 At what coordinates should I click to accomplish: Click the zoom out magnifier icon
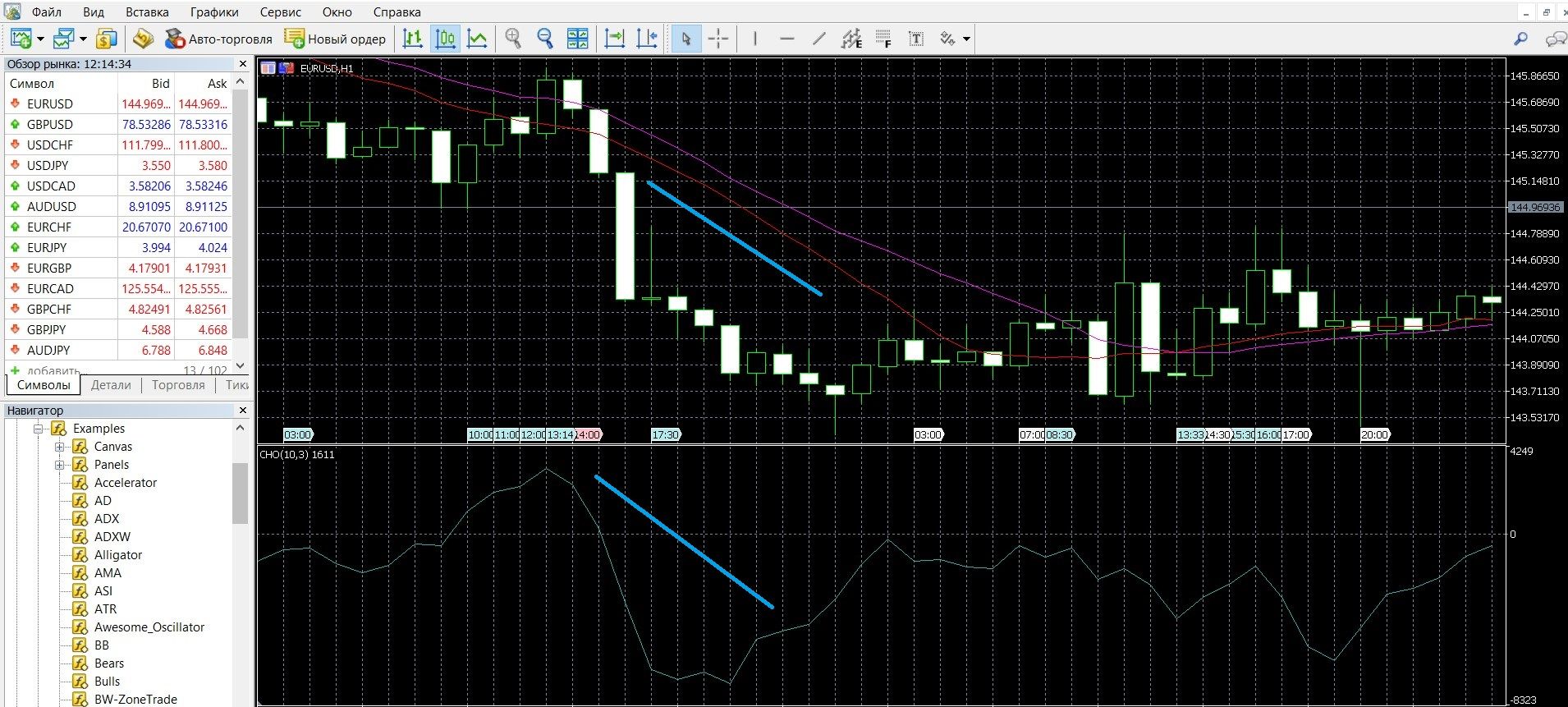point(545,39)
